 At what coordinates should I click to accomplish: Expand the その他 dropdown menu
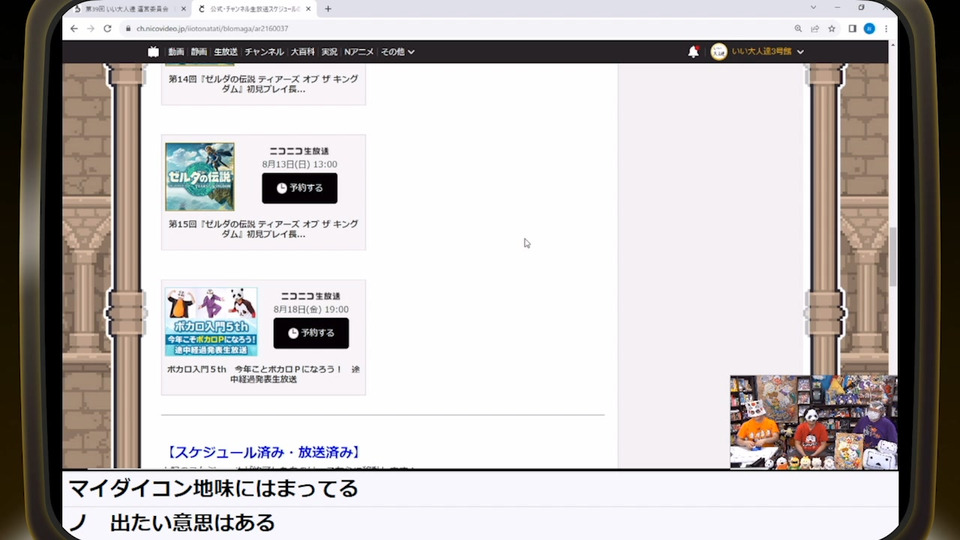pyautogui.click(x=397, y=52)
